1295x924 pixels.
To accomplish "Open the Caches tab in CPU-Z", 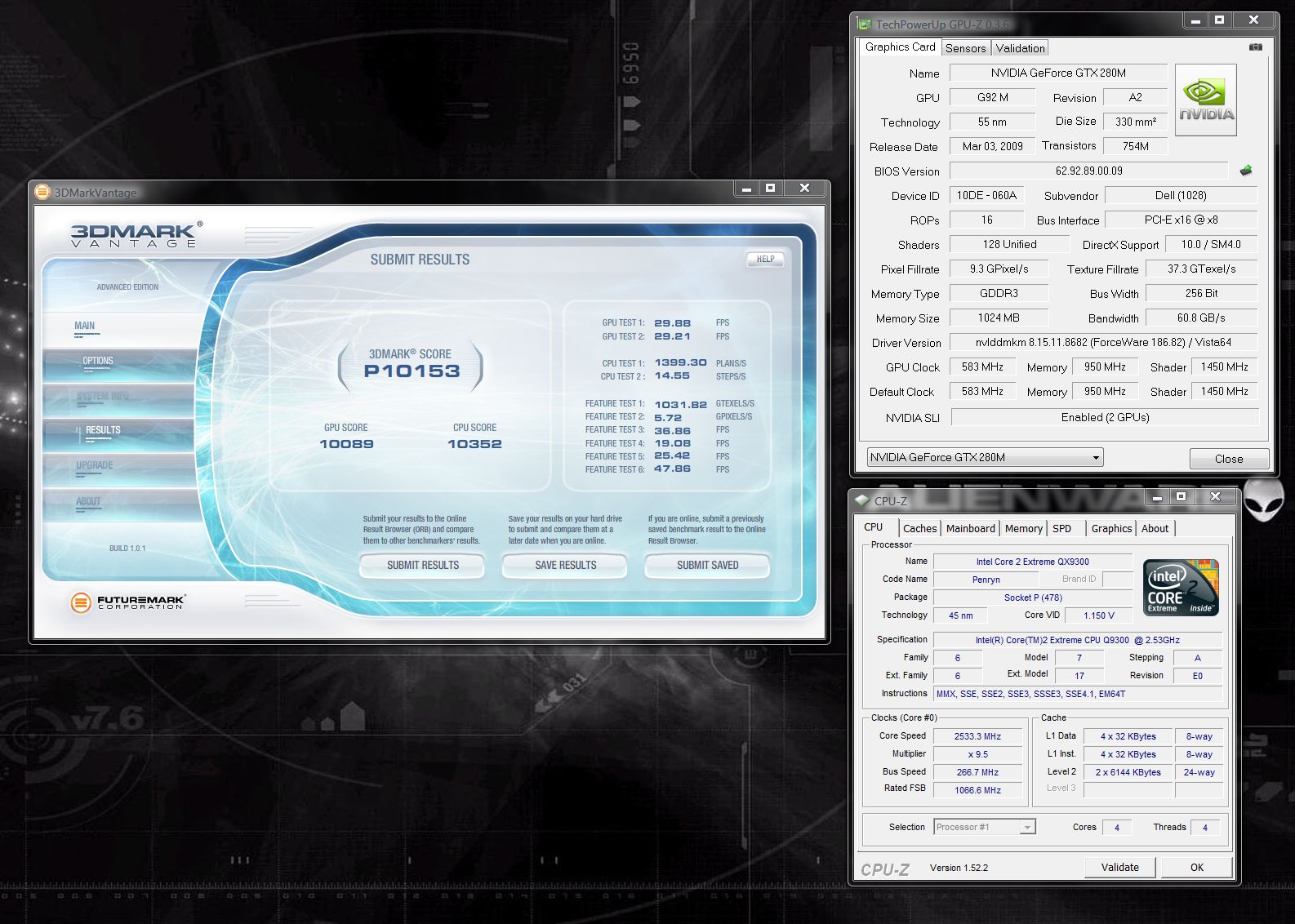I will click(919, 528).
